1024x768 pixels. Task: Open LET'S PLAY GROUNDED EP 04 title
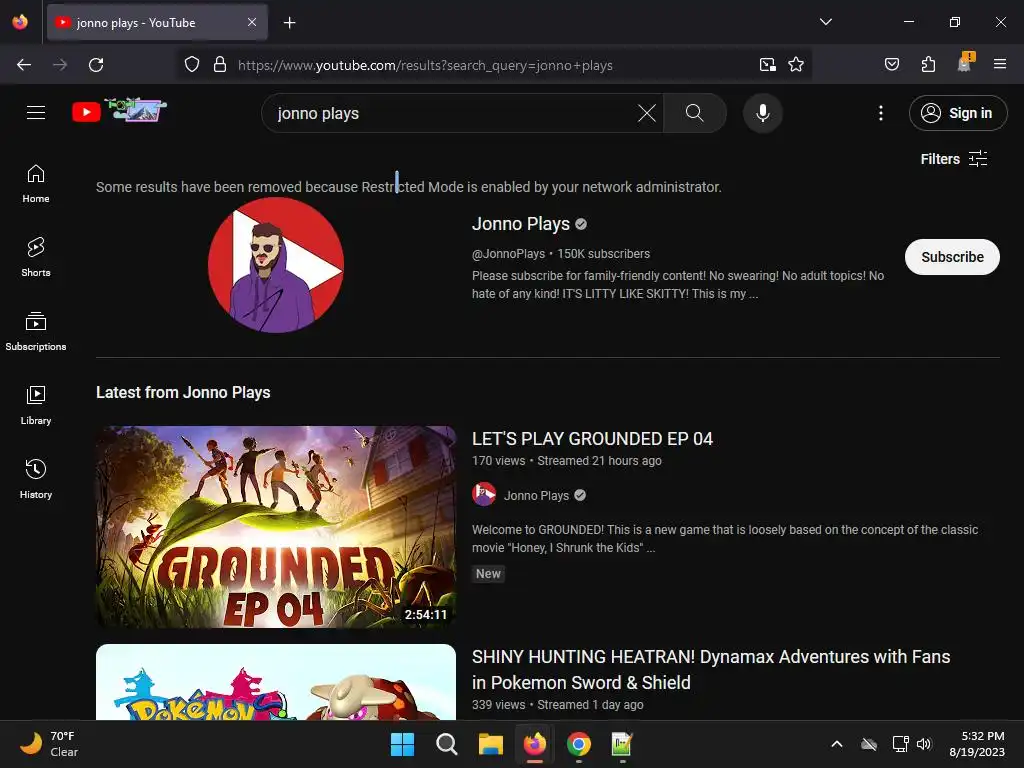tap(592, 439)
